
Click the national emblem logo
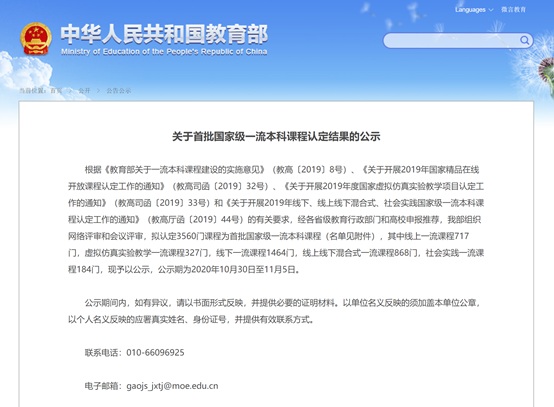(36, 39)
